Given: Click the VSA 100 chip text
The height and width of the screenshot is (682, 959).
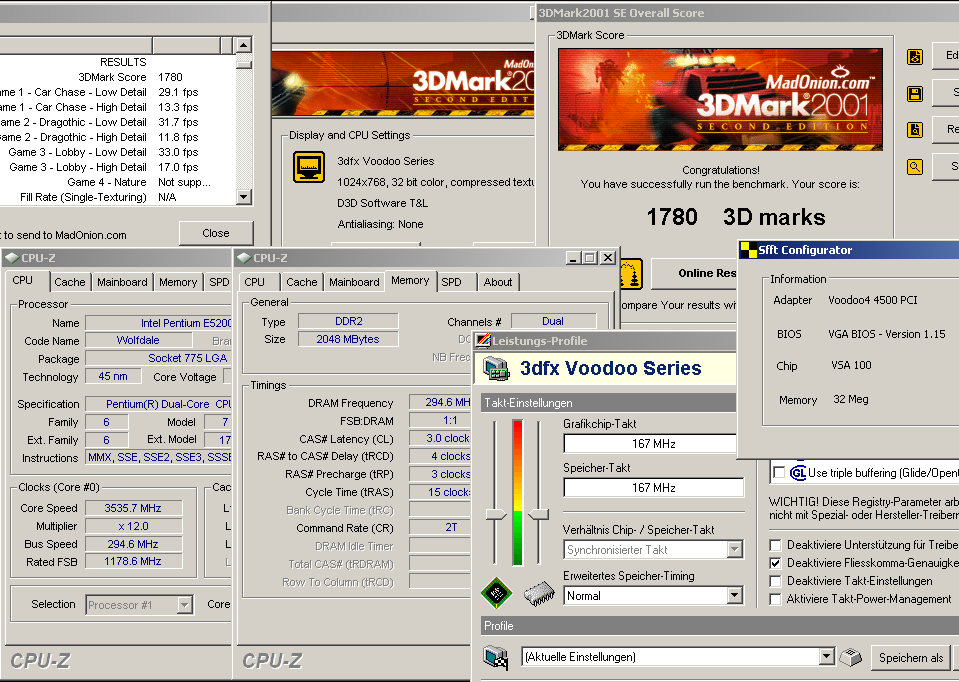Looking at the screenshot, I should click(851, 365).
